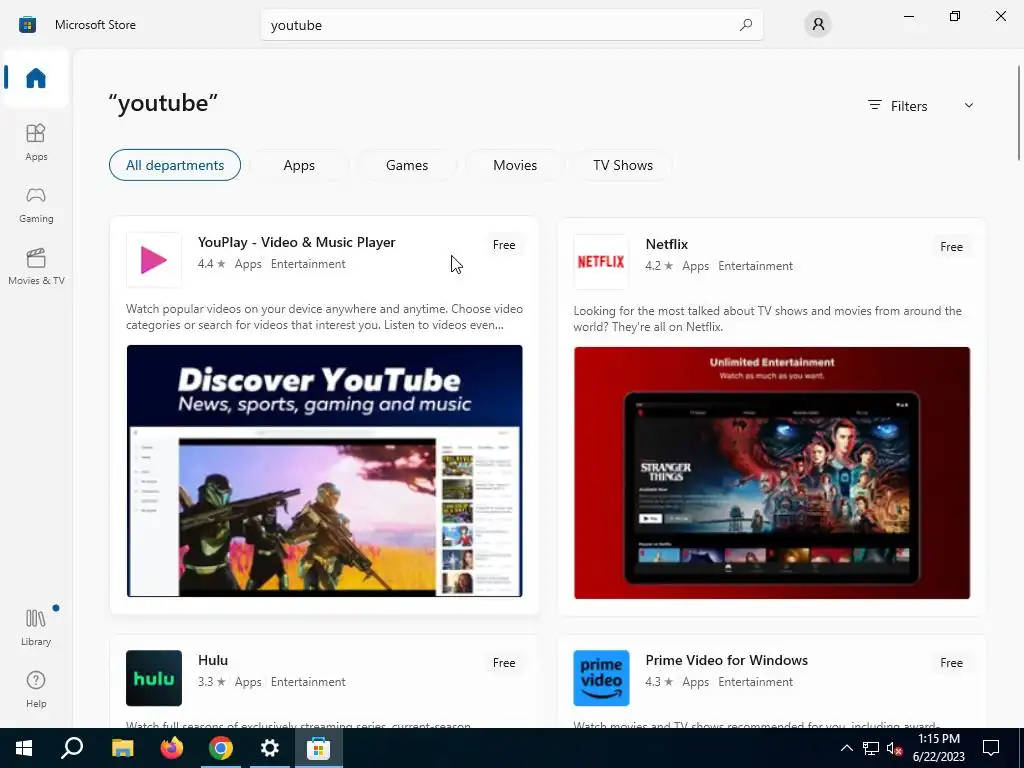Click YouPlay description starting 'Watch popular videos'

point(325,317)
